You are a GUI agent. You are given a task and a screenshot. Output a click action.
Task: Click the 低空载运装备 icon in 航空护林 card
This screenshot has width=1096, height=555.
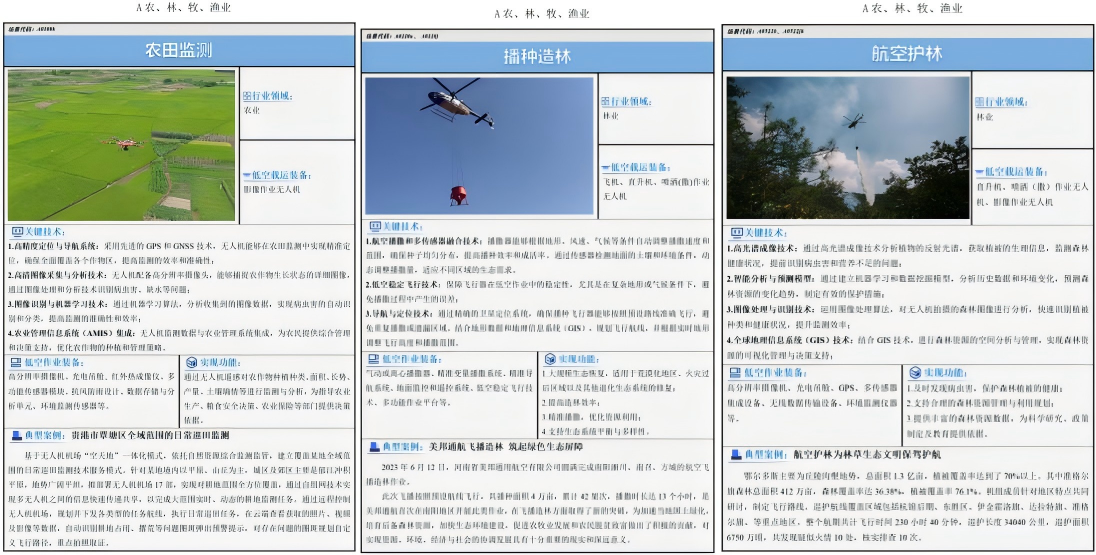coord(980,171)
